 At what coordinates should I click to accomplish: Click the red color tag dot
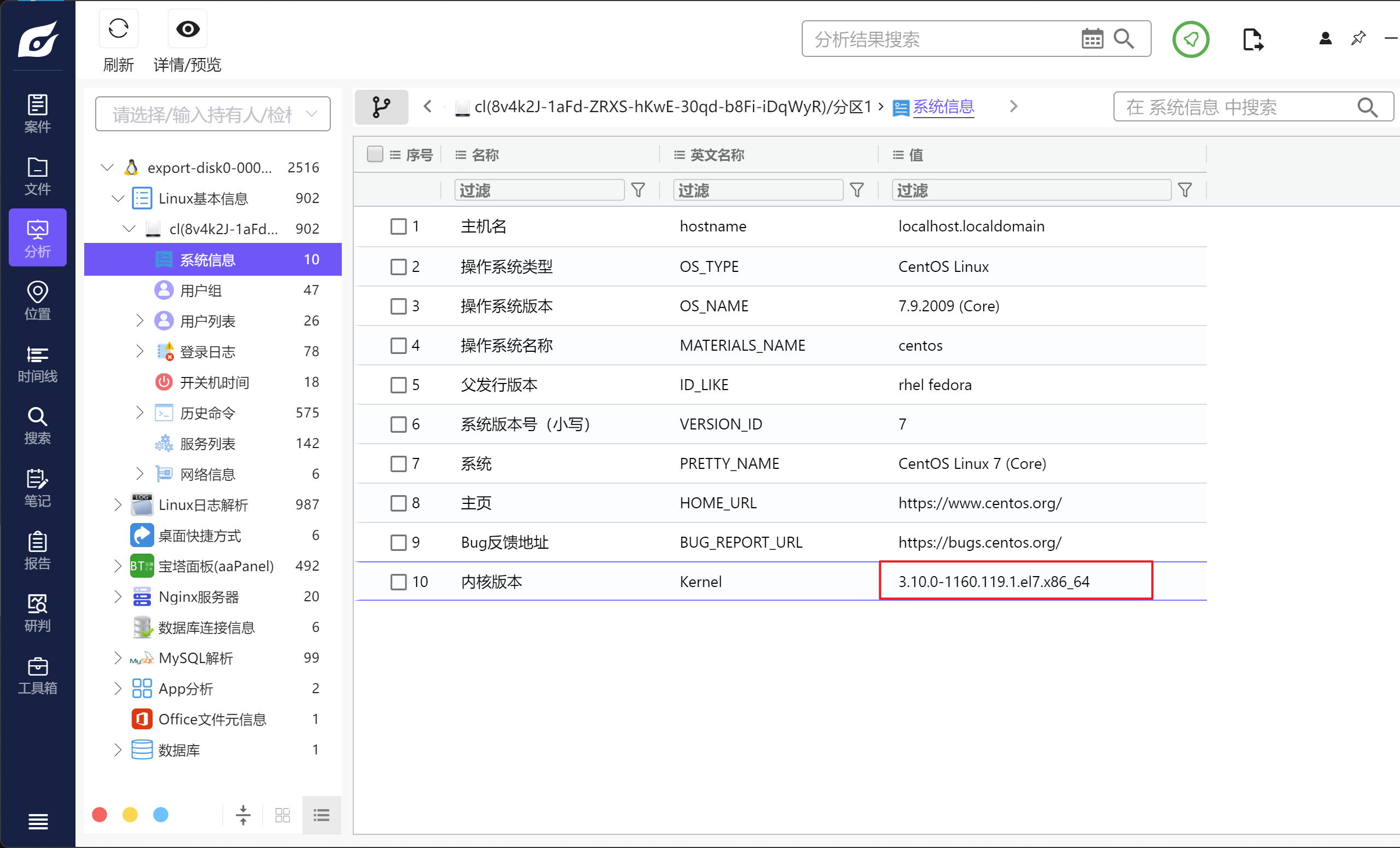point(100,815)
